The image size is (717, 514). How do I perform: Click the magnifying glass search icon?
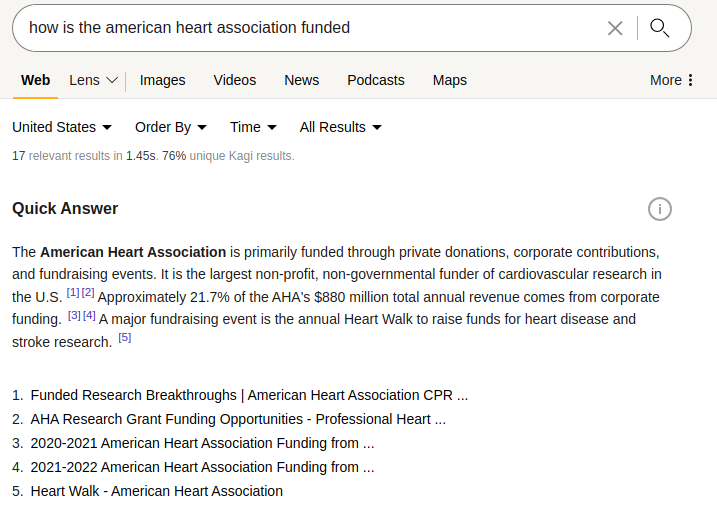tap(659, 28)
